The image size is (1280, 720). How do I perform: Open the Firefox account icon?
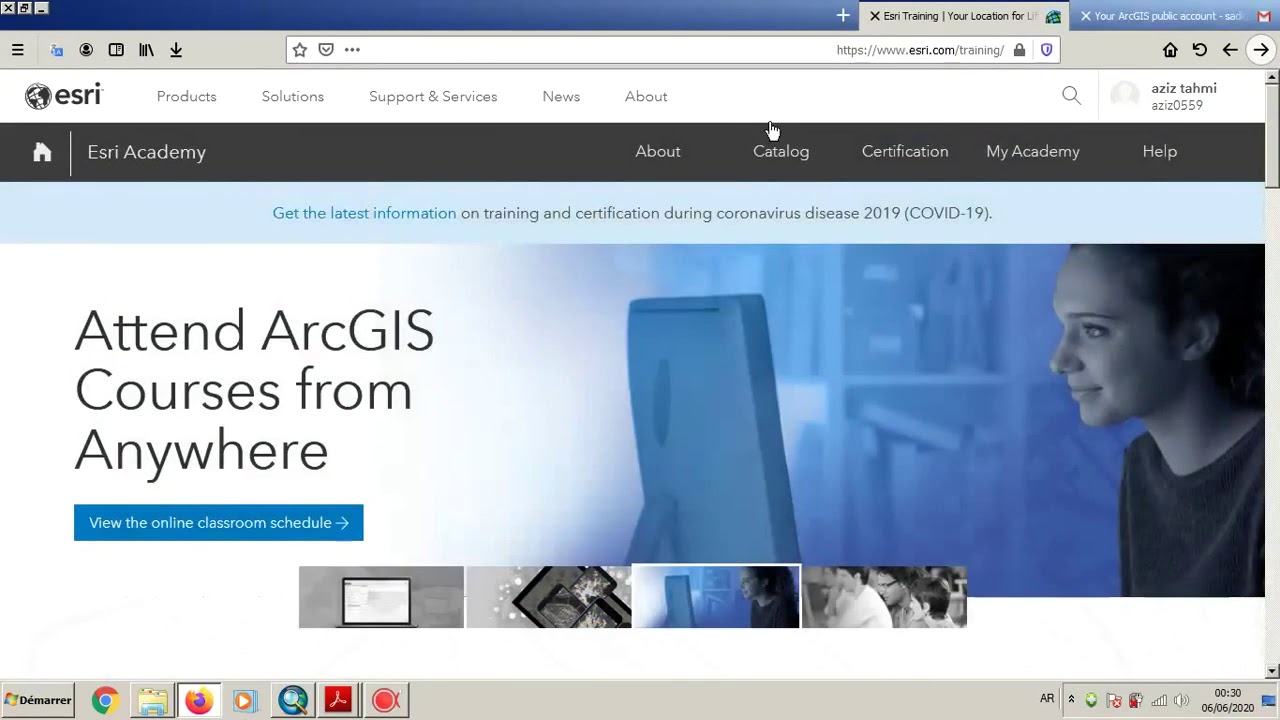pyautogui.click(x=86, y=50)
